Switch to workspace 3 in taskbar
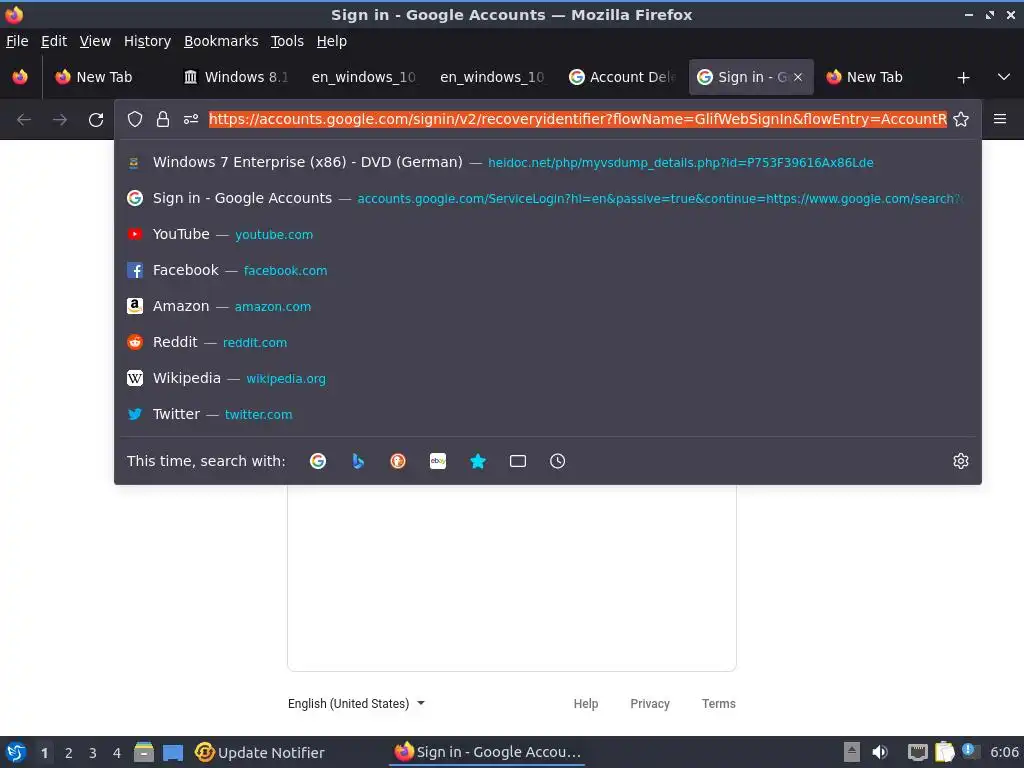This screenshot has height=768, width=1024. point(93,753)
